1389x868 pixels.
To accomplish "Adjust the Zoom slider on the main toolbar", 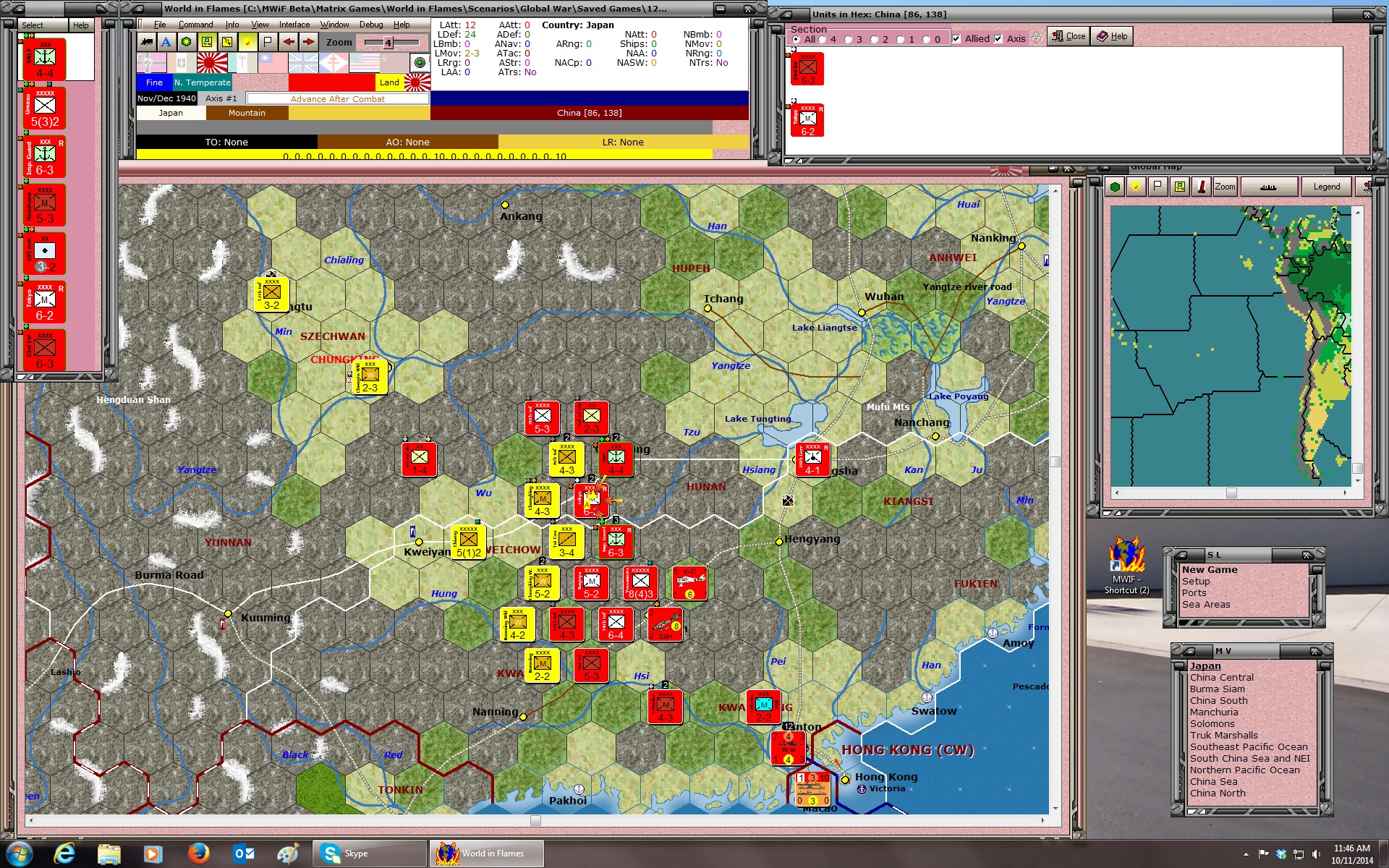I will point(387,43).
